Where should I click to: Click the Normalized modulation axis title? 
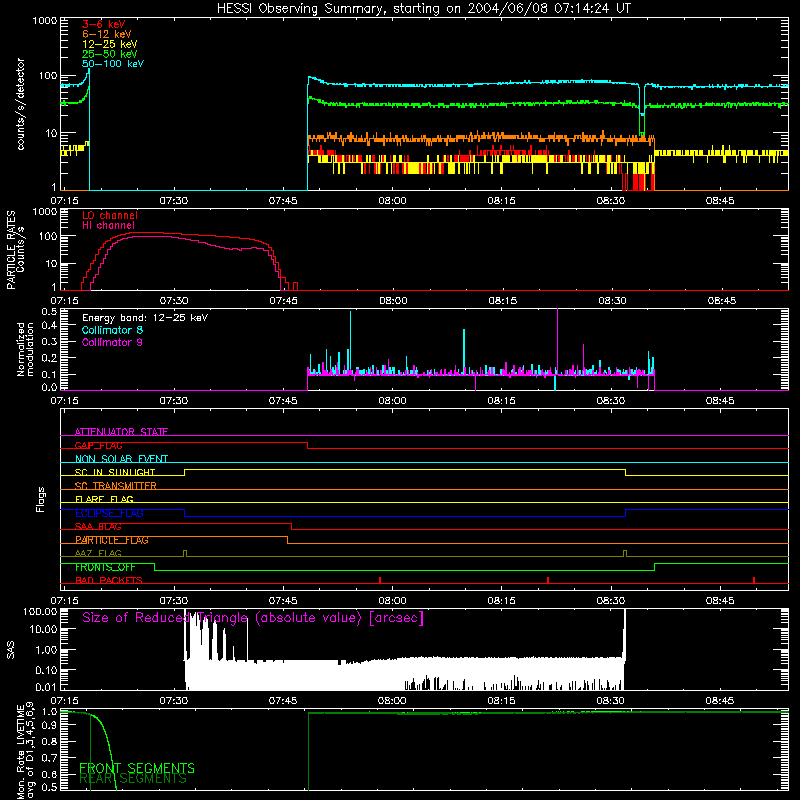tap(25, 349)
